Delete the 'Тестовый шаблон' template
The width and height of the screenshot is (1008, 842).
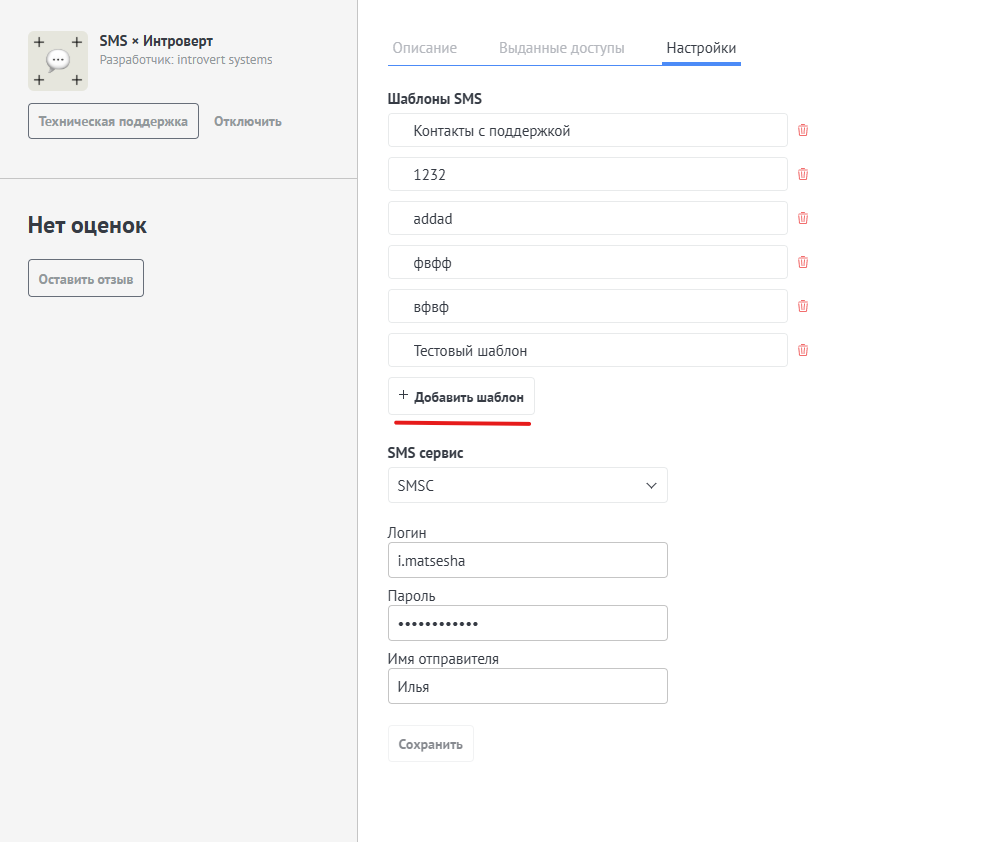coord(803,350)
